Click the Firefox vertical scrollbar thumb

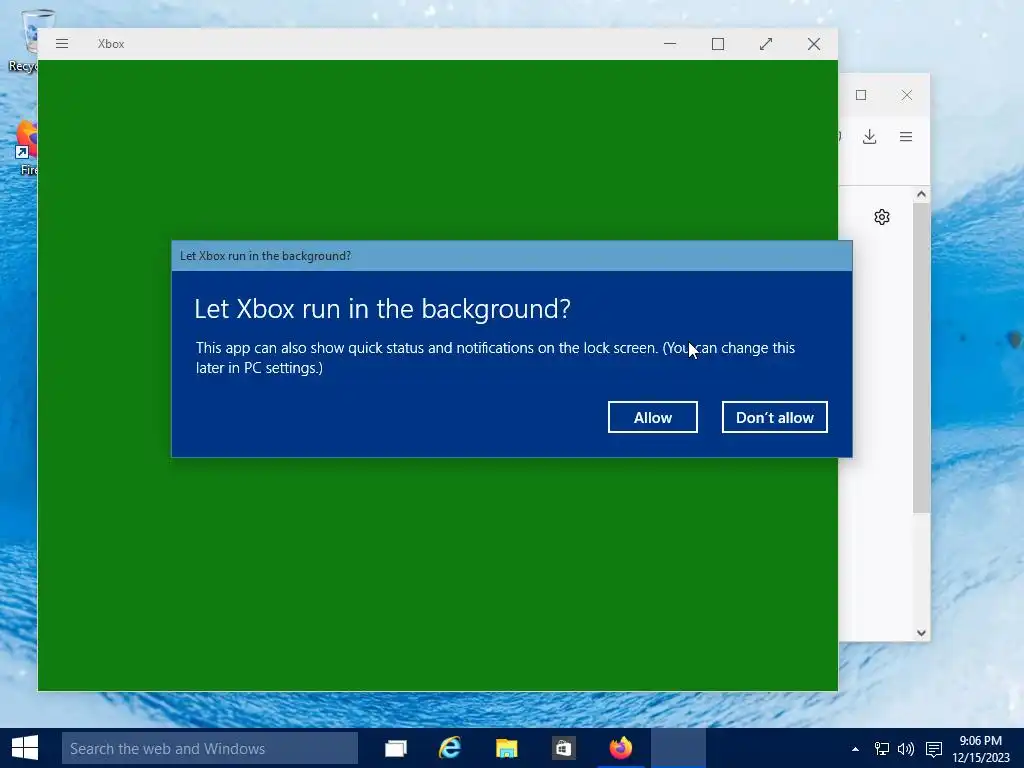(x=921, y=358)
